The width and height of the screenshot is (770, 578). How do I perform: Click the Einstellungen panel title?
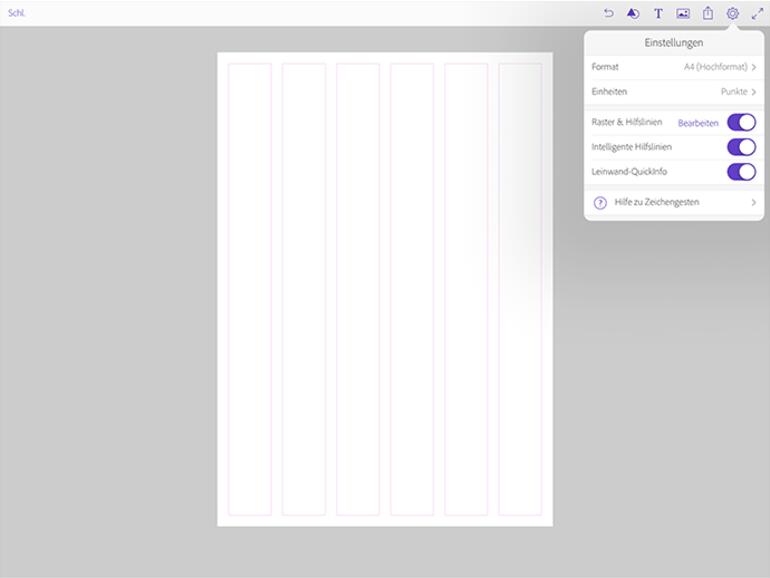click(x=674, y=43)
